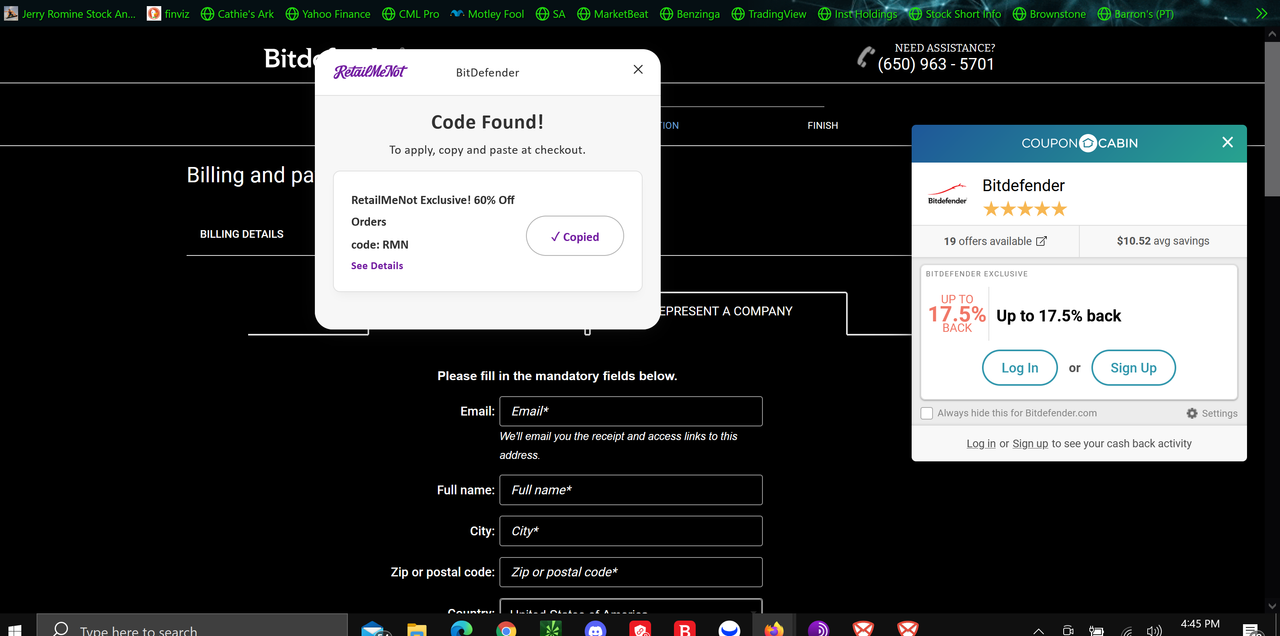Screen dimensions: 1280x636
Task: Click the RetailMeNot logo
Action: pyautogui.click(x=371, y=71)
